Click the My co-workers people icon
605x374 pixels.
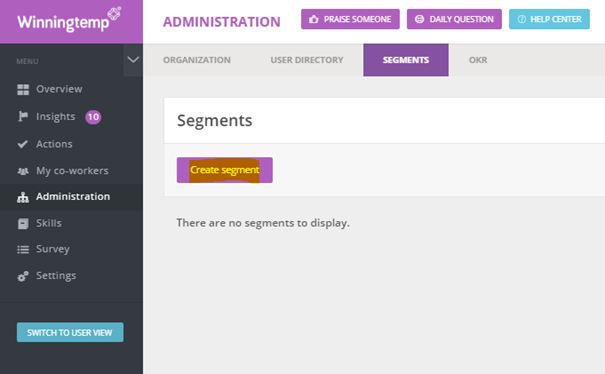coord(23,171)
